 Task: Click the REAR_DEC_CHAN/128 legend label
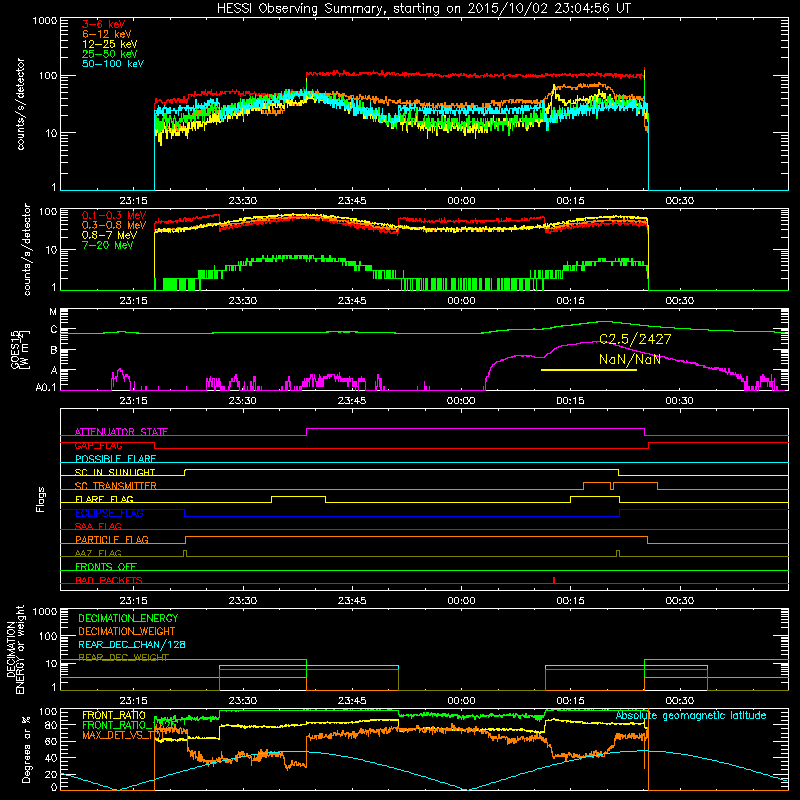132,645
